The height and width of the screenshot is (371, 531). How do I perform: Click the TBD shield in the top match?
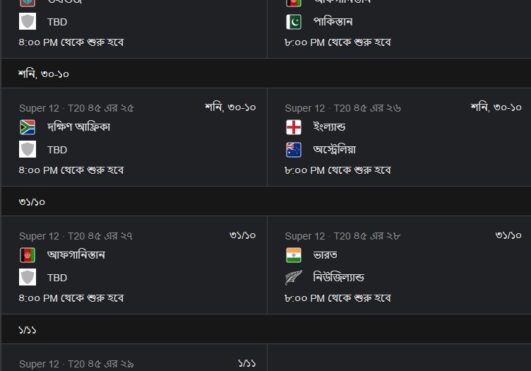point(27,22)
